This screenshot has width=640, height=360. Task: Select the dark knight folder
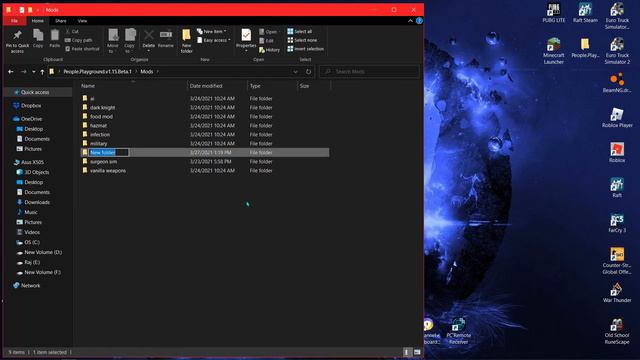[102, 107]
